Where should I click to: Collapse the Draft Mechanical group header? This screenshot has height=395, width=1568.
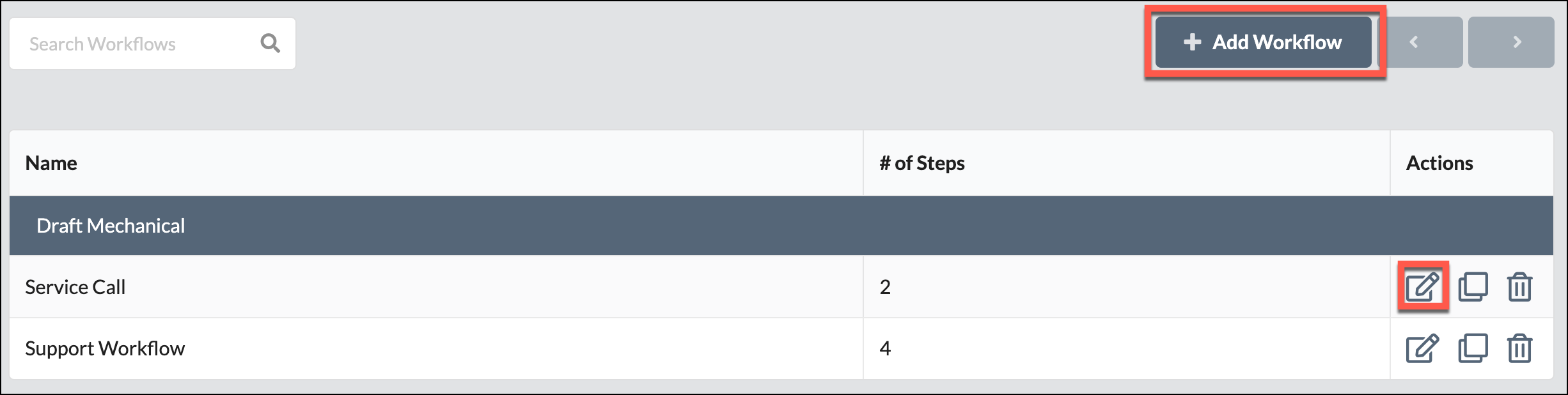point(111,225)
